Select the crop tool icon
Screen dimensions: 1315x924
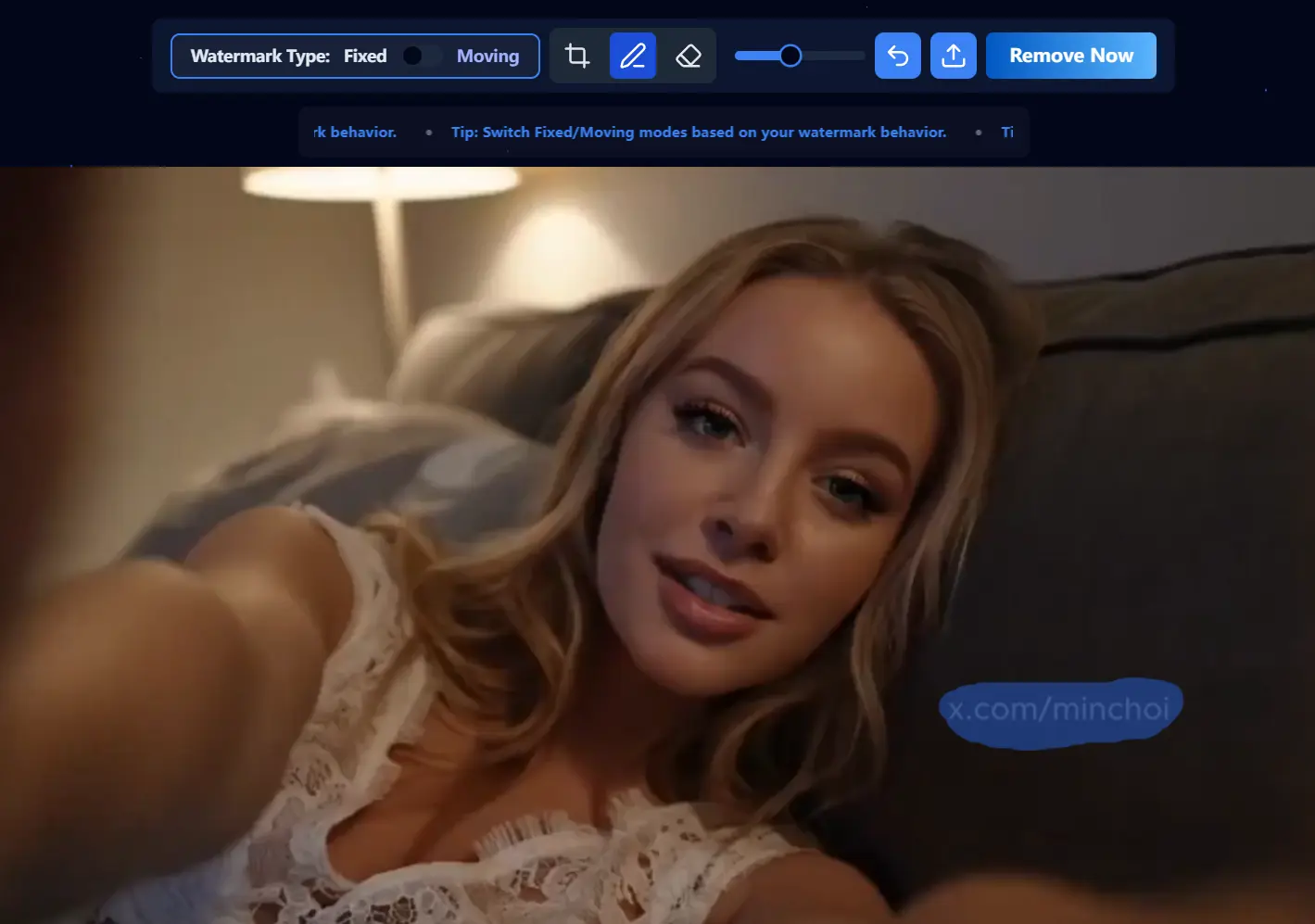(577, 56)
